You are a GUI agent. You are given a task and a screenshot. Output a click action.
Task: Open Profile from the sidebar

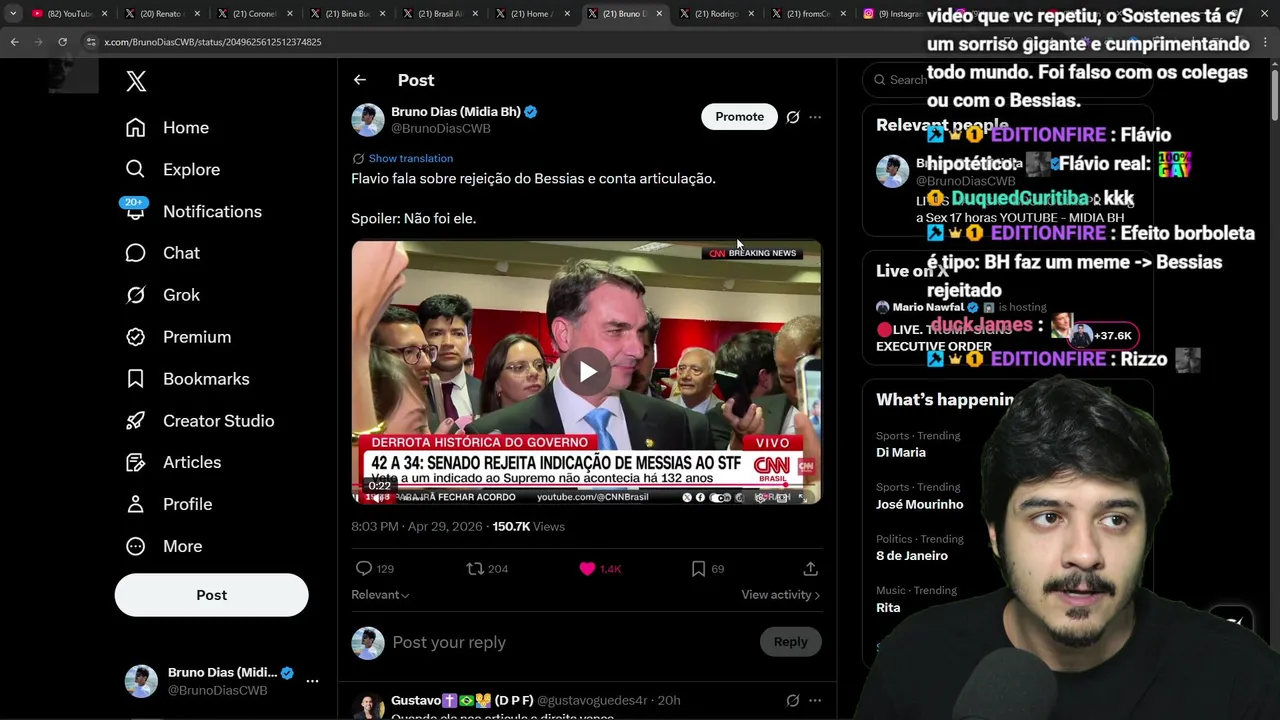point(168,505)
